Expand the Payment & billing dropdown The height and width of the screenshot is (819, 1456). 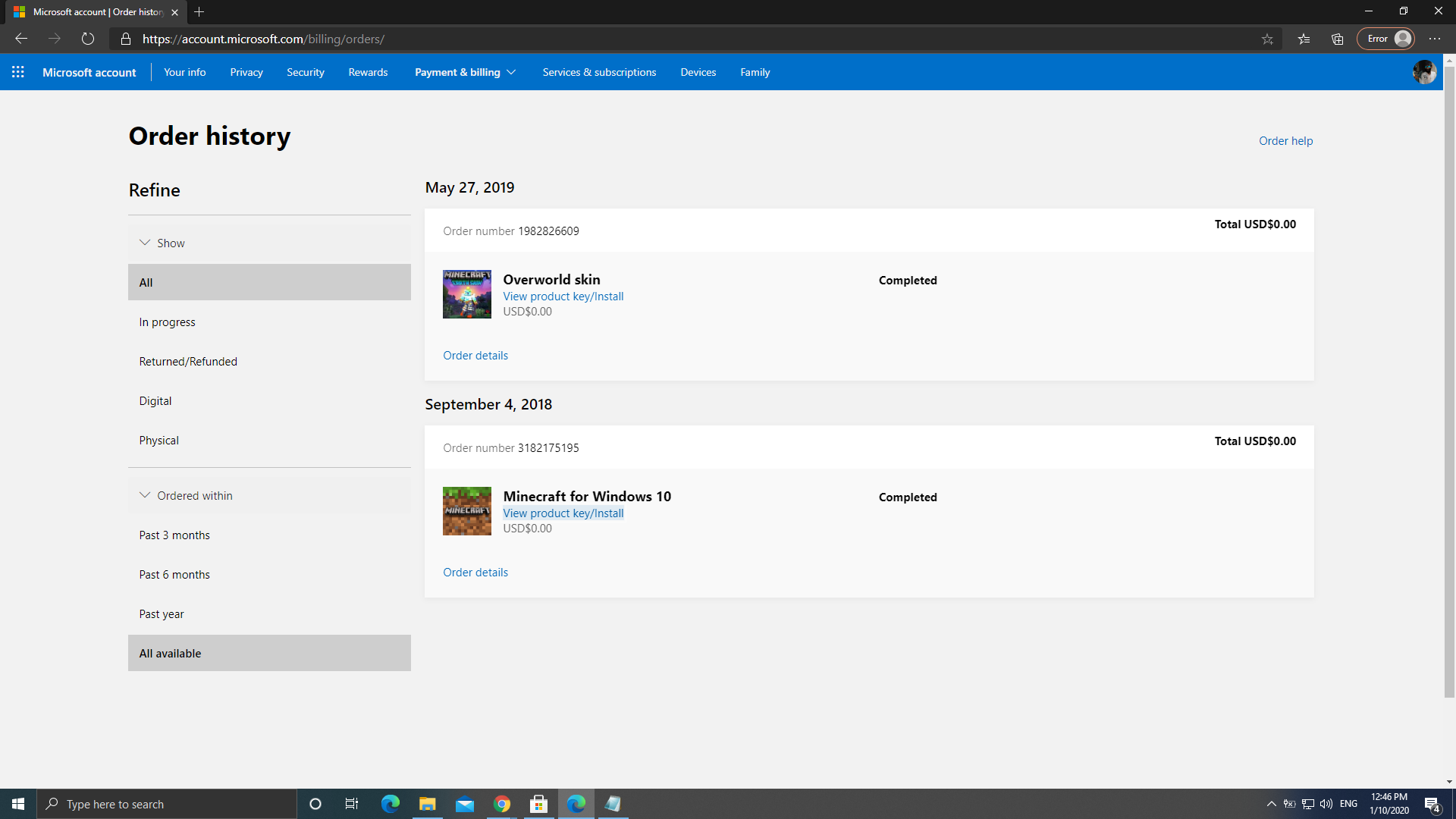(465, 72)
